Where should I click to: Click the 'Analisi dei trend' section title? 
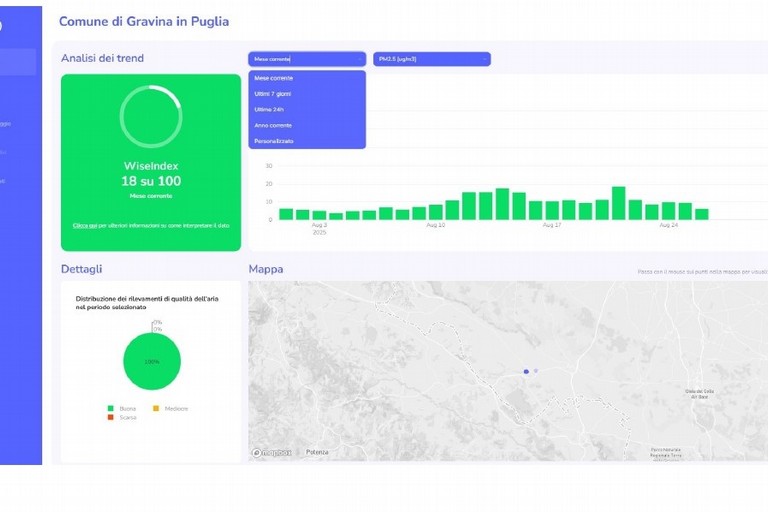click(102, 58)
